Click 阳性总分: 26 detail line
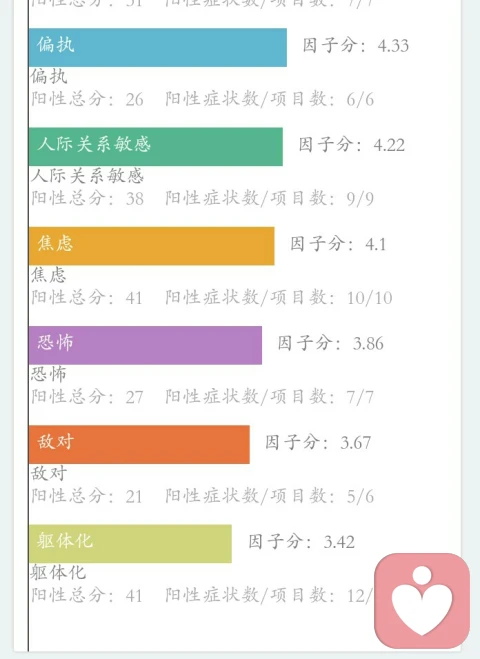Screen dimensions: 480x659 [87, 99]
